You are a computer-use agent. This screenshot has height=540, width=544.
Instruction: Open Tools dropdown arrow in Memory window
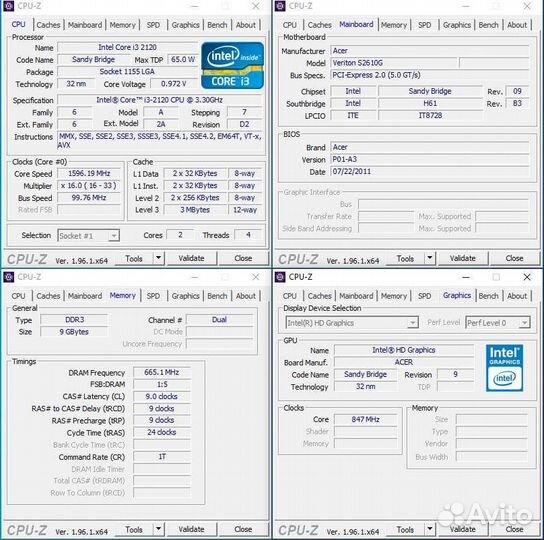tap(158, 529)
